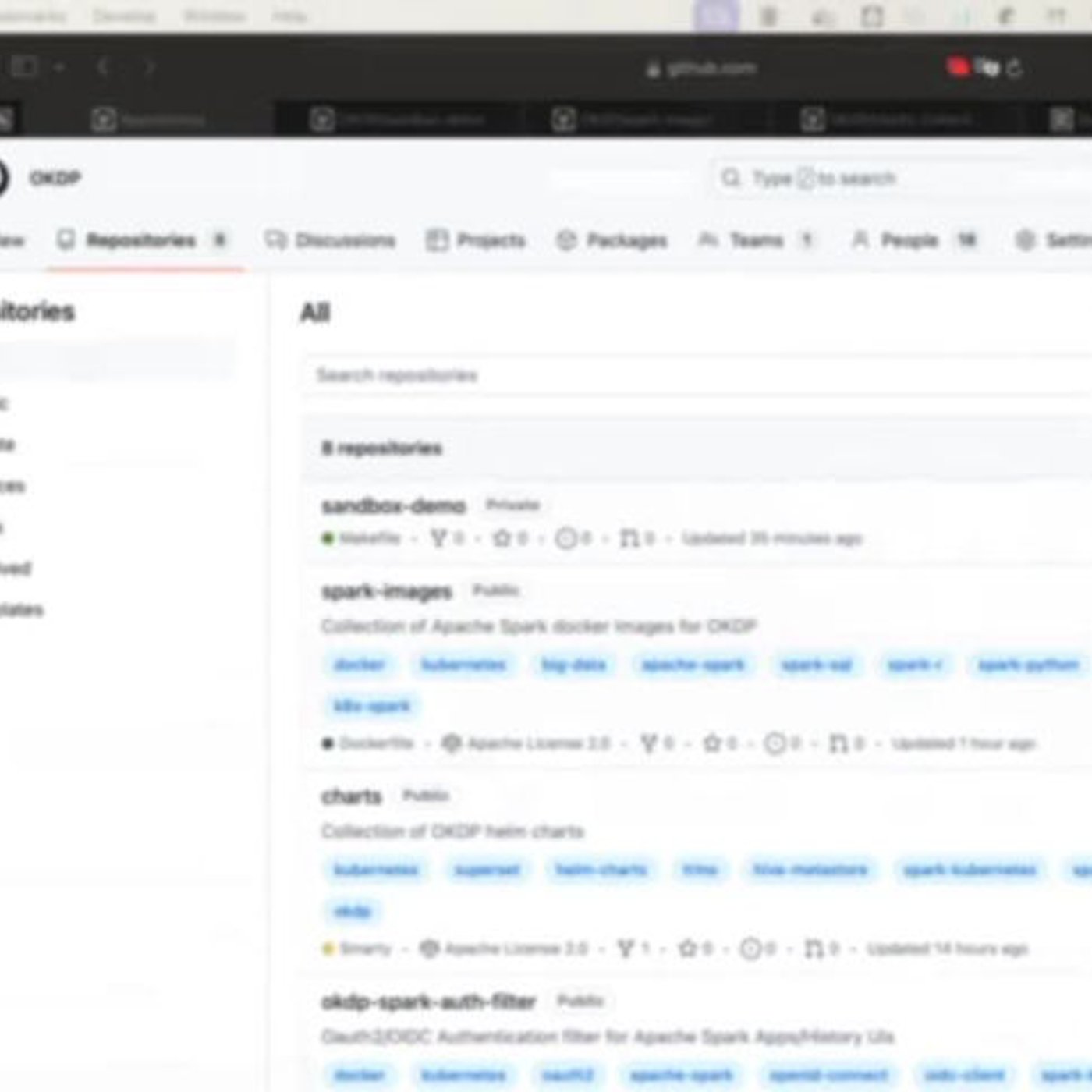Select the docker topic under okdp-spark-auth-filter
Viewport: 1092px width, 1092px height.
(x=360, y=1075)
